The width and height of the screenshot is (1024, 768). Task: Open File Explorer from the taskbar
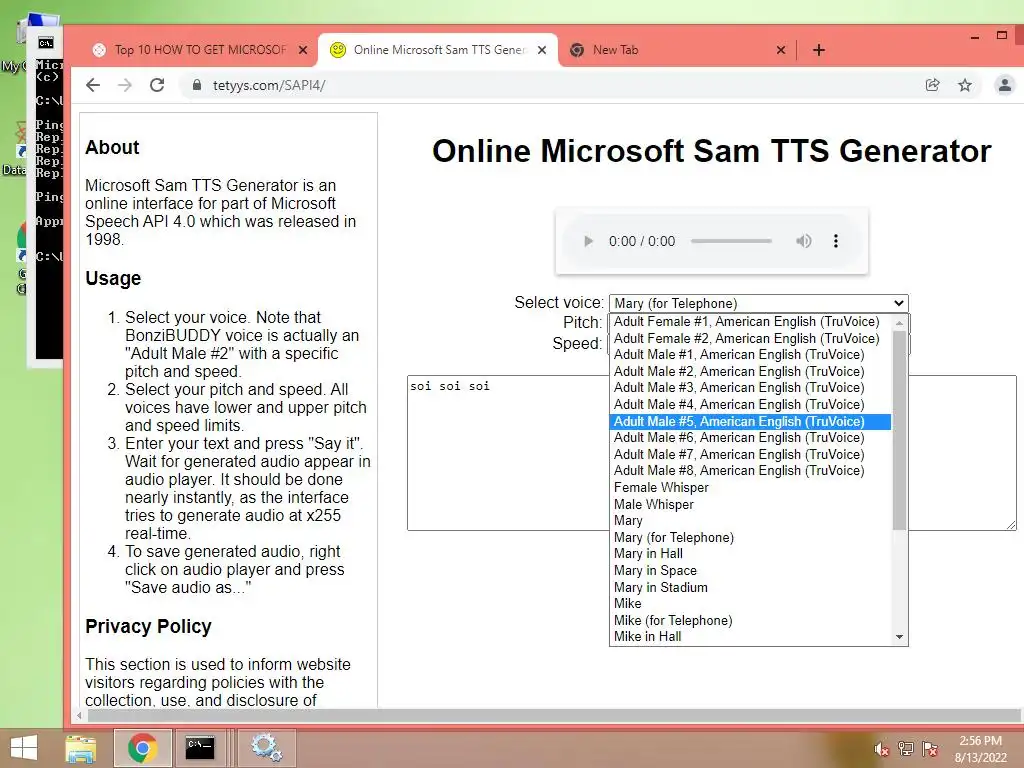pos(80,748)
